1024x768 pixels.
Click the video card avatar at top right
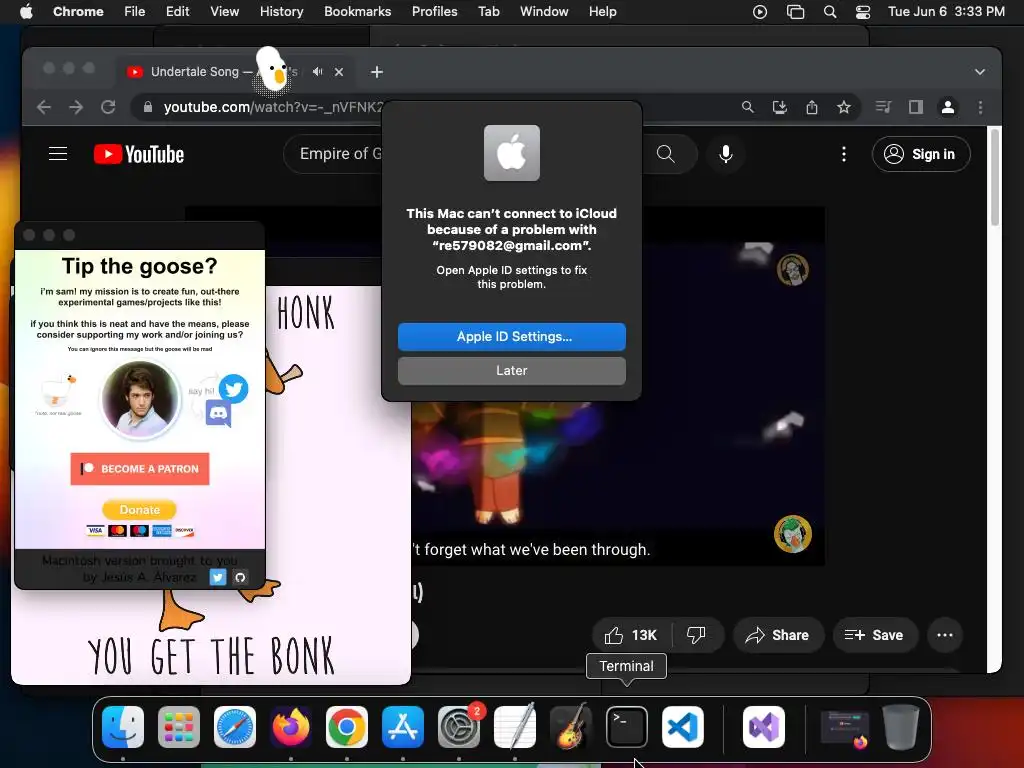coord(793,270)
